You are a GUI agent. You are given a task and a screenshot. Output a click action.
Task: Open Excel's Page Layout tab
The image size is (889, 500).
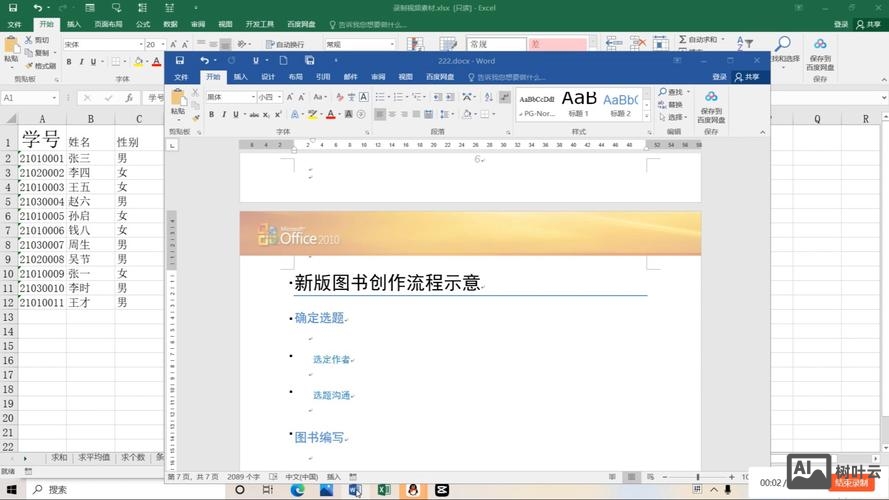[x=108, y=24]
